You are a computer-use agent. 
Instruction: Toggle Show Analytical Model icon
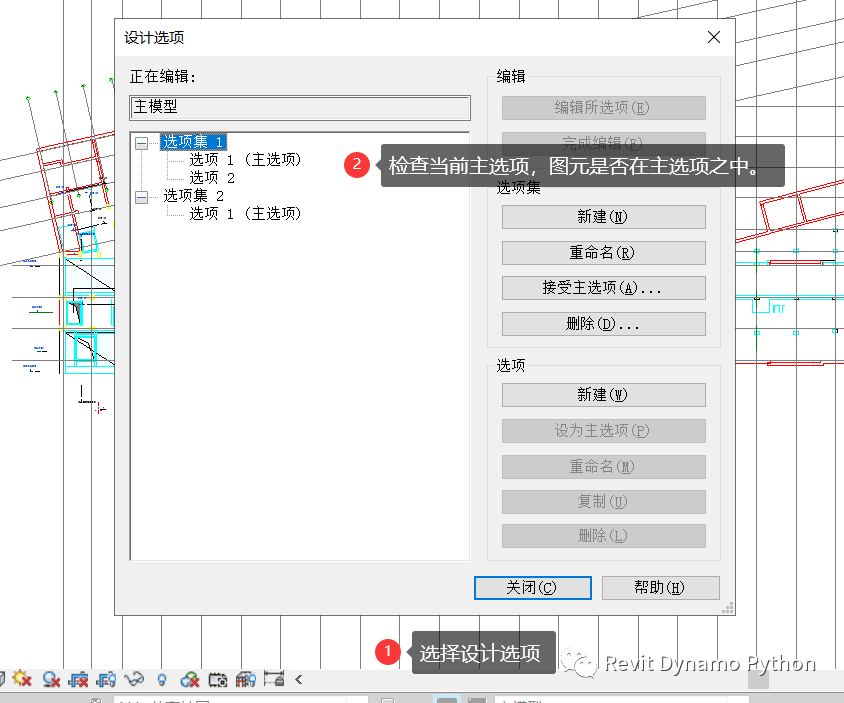pyautogui.click(x=245, y=680)
